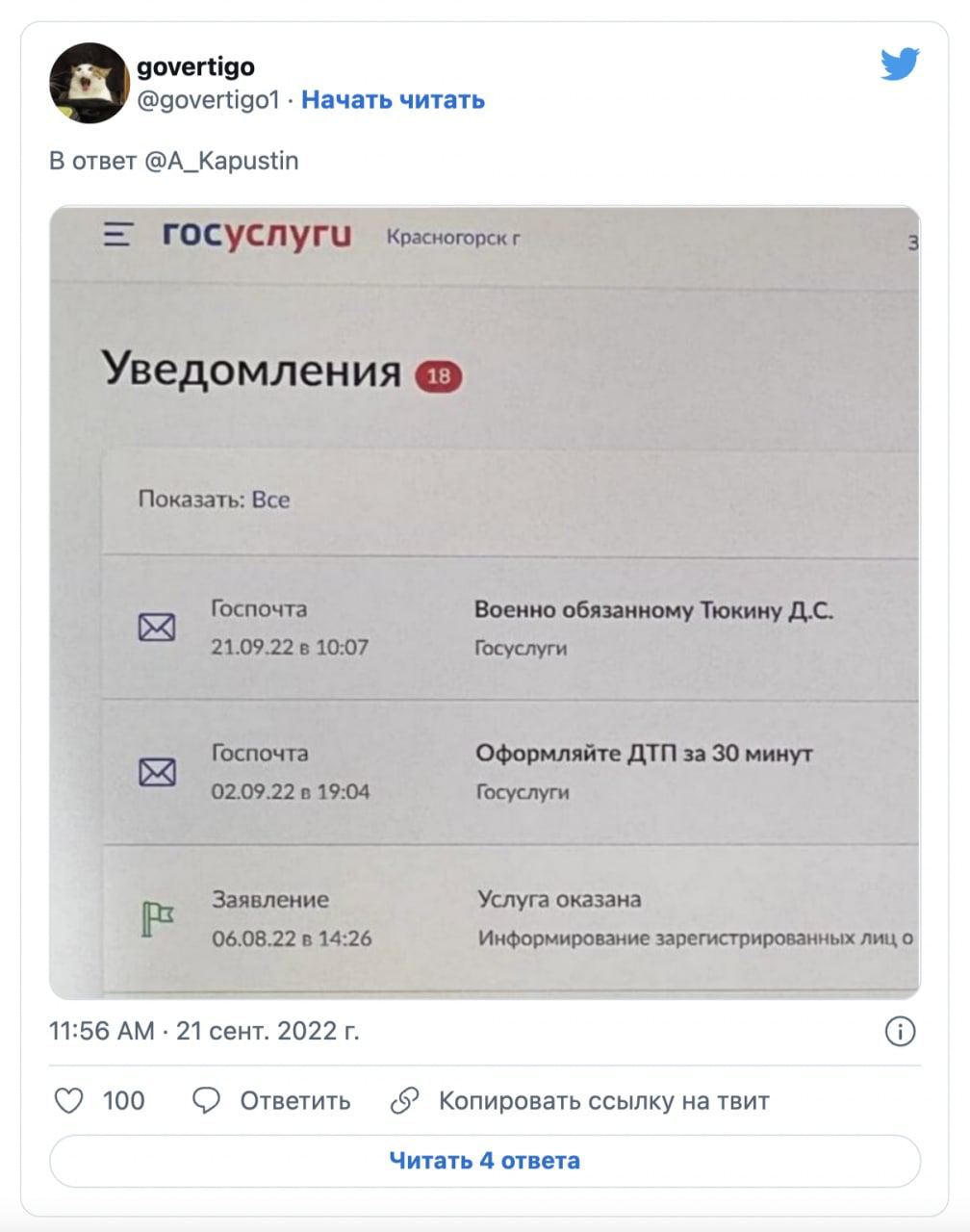The image size is (970, 1232).
Task: Click the envelope icon for 21.09.22 message
Action: point(157,628)
